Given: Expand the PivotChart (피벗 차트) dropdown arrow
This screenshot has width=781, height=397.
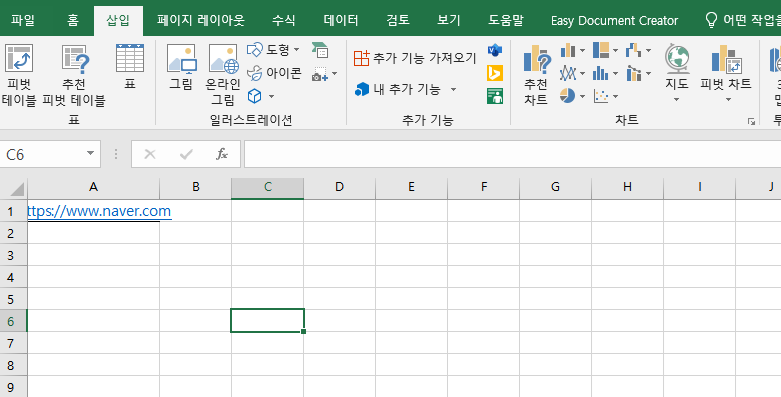Looking at the screenshot, I should pyautogui.click(x=728, y=100).
